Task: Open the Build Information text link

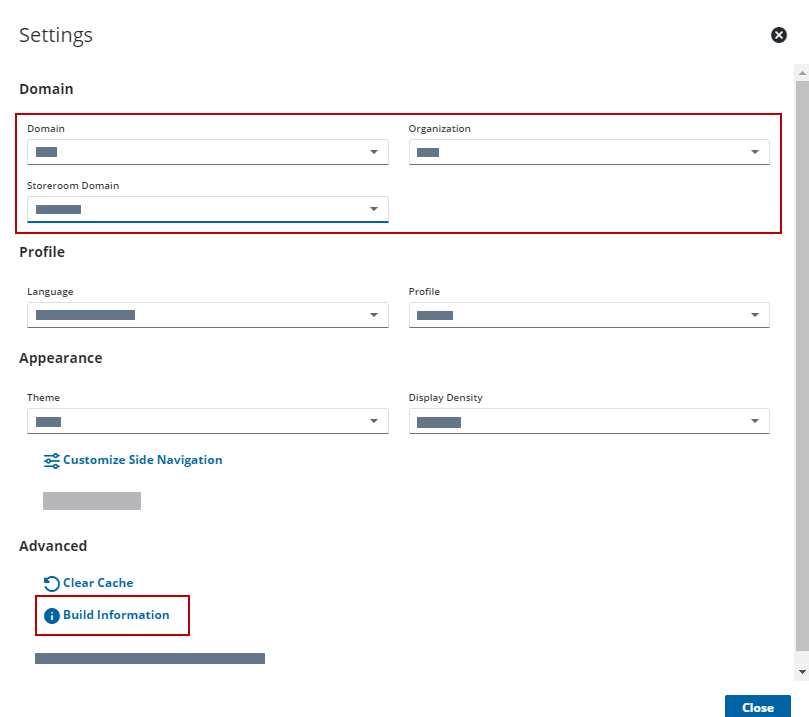Action: pos(116,615)
